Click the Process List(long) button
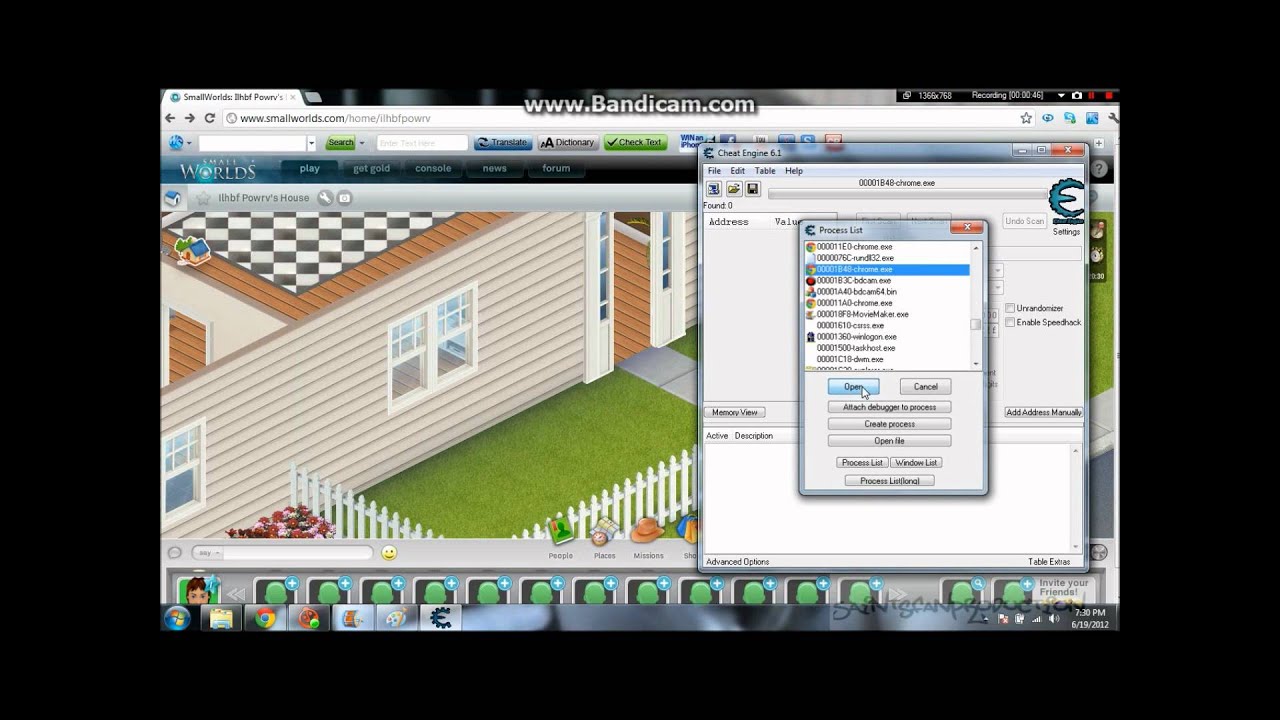 [x=889, y=481]
